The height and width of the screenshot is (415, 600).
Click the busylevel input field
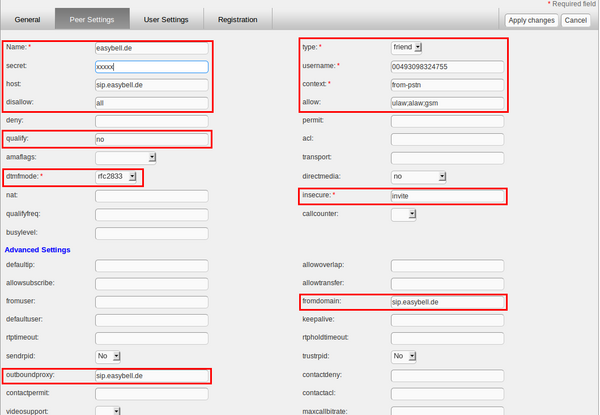tap(152, 233)
